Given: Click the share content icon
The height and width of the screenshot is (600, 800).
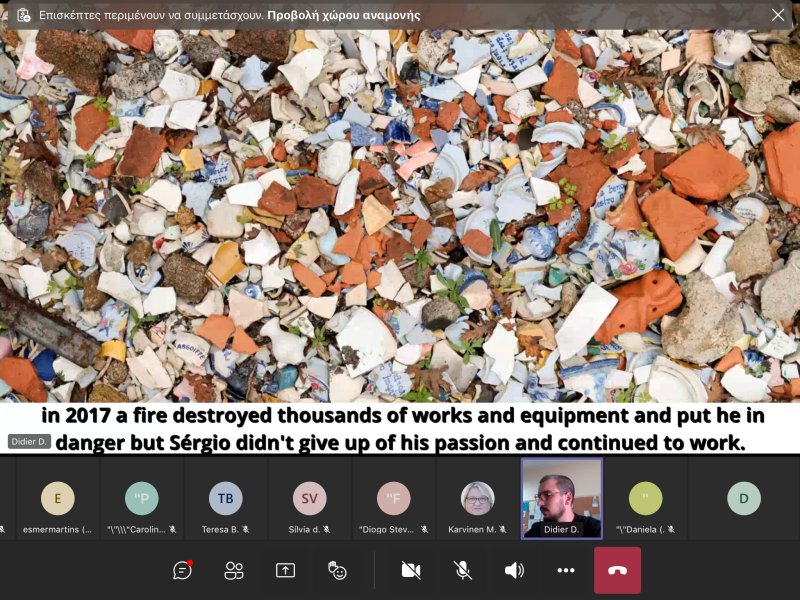Looking at the screenshot, I should tap(285, 570).
